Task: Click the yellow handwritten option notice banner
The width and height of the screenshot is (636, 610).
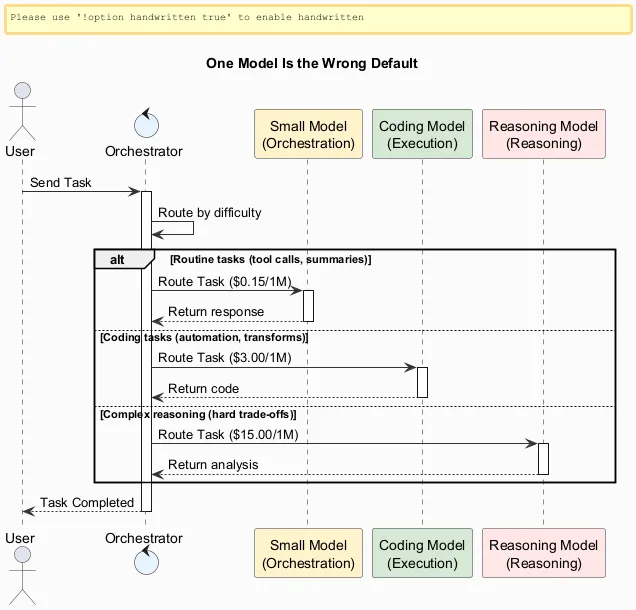Action: [318, 19]
